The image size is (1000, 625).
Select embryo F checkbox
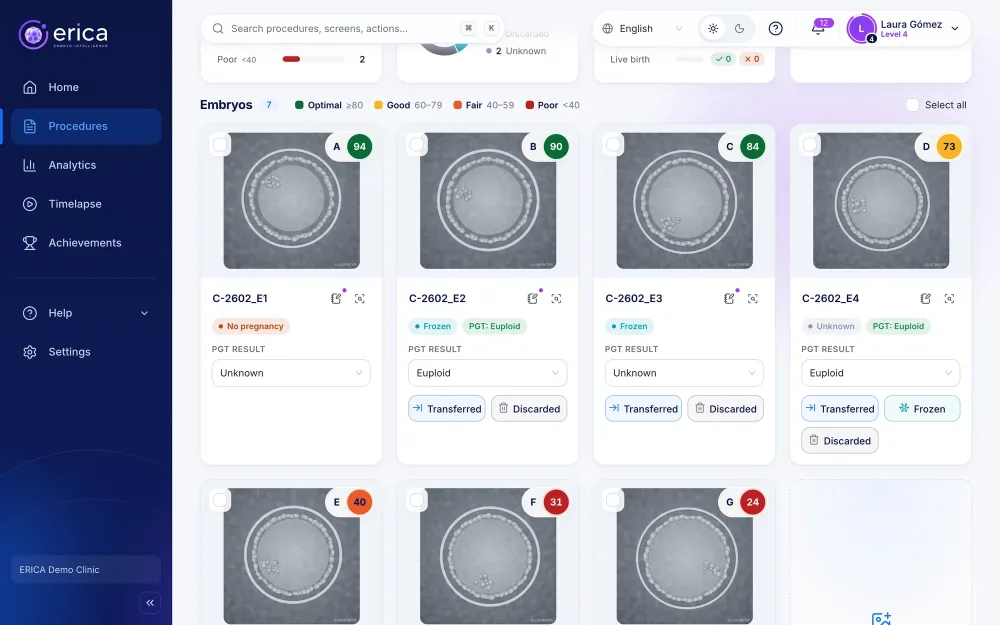[416, 500]
